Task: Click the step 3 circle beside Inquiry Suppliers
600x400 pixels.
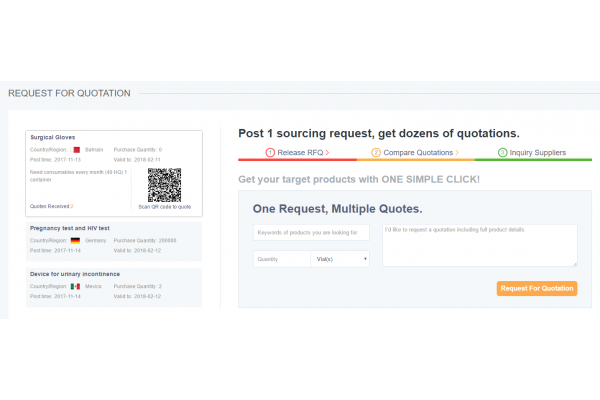Action: pyautogui.click(x=503, y=153)
